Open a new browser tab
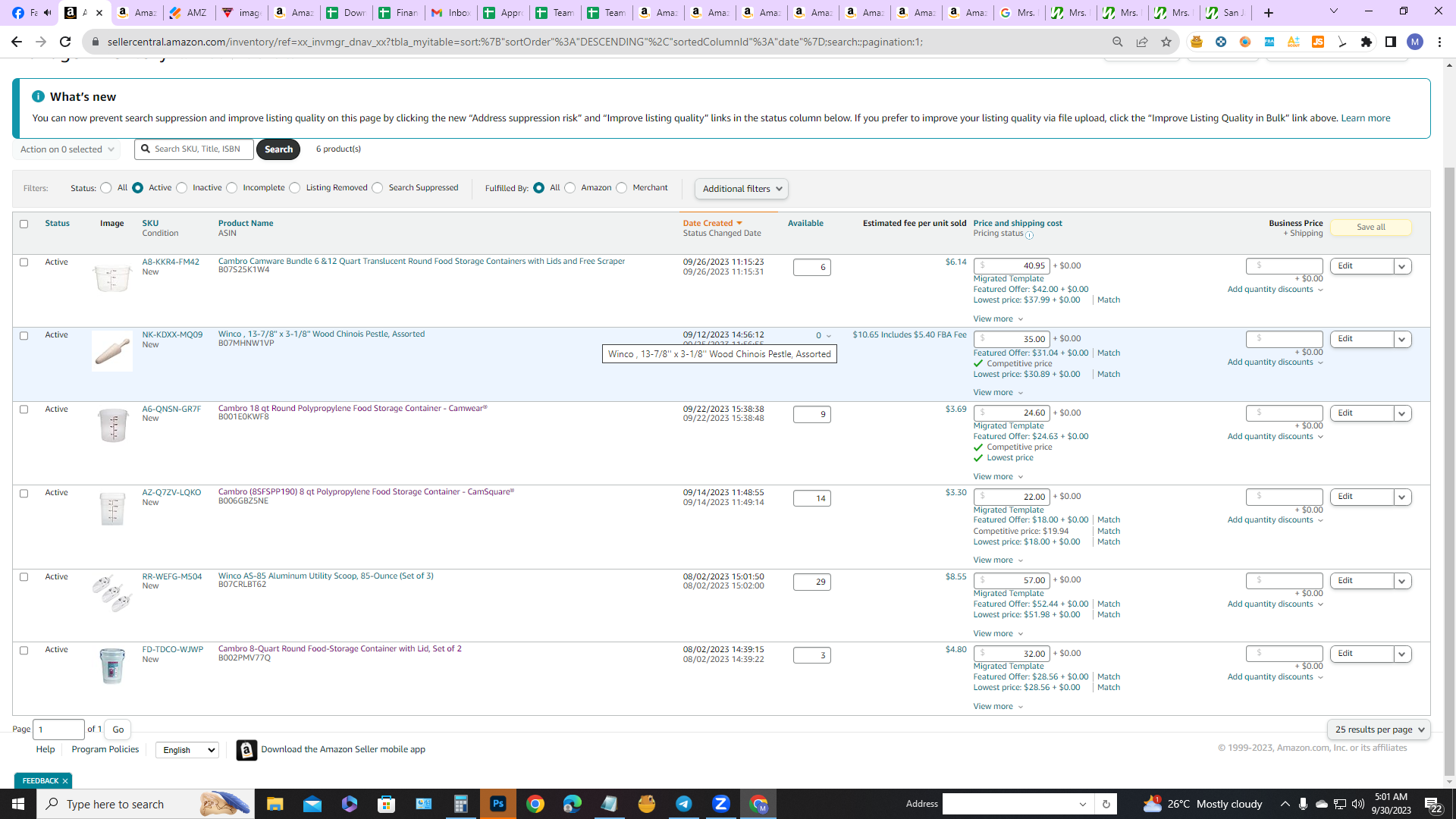Image resolution: width=1456 pixels, height=819 pixels. (x=1269, y=13)
